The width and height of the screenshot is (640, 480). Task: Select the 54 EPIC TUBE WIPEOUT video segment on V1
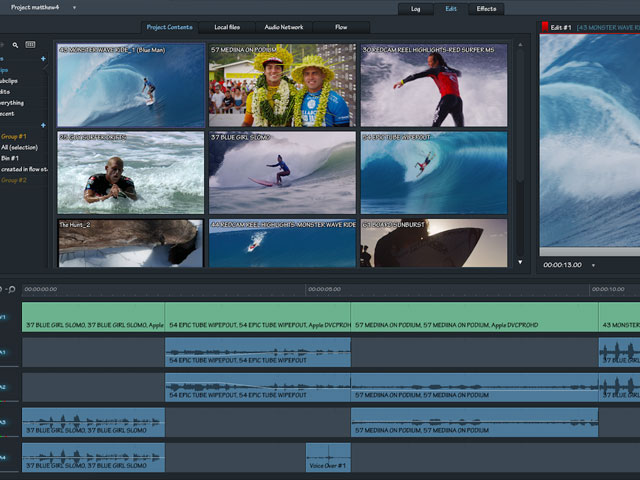click(x=258, y=317)
